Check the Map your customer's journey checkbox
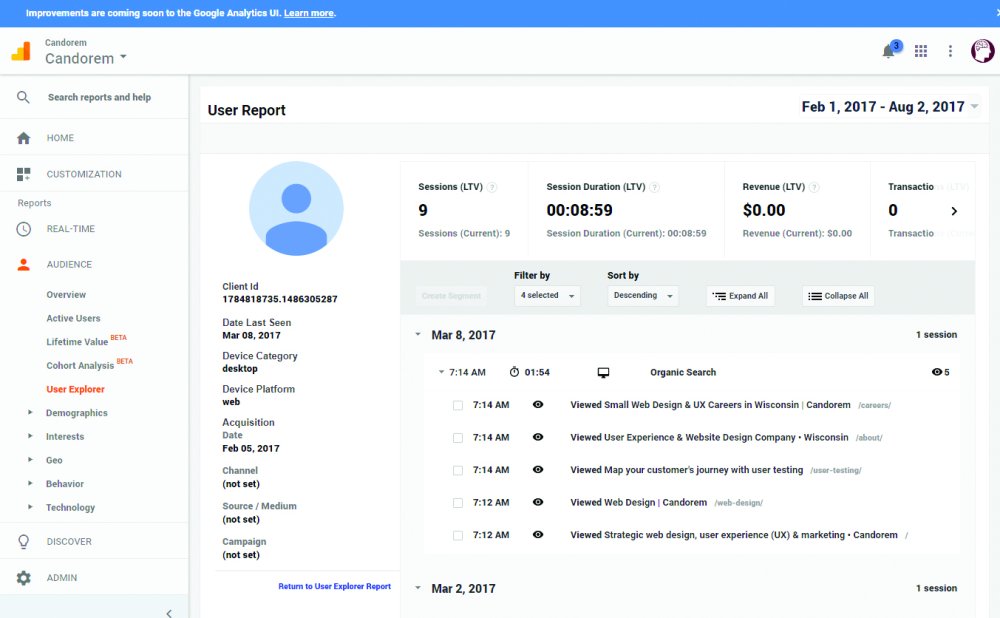This screenshot has height=618, width=1000. 458,470
